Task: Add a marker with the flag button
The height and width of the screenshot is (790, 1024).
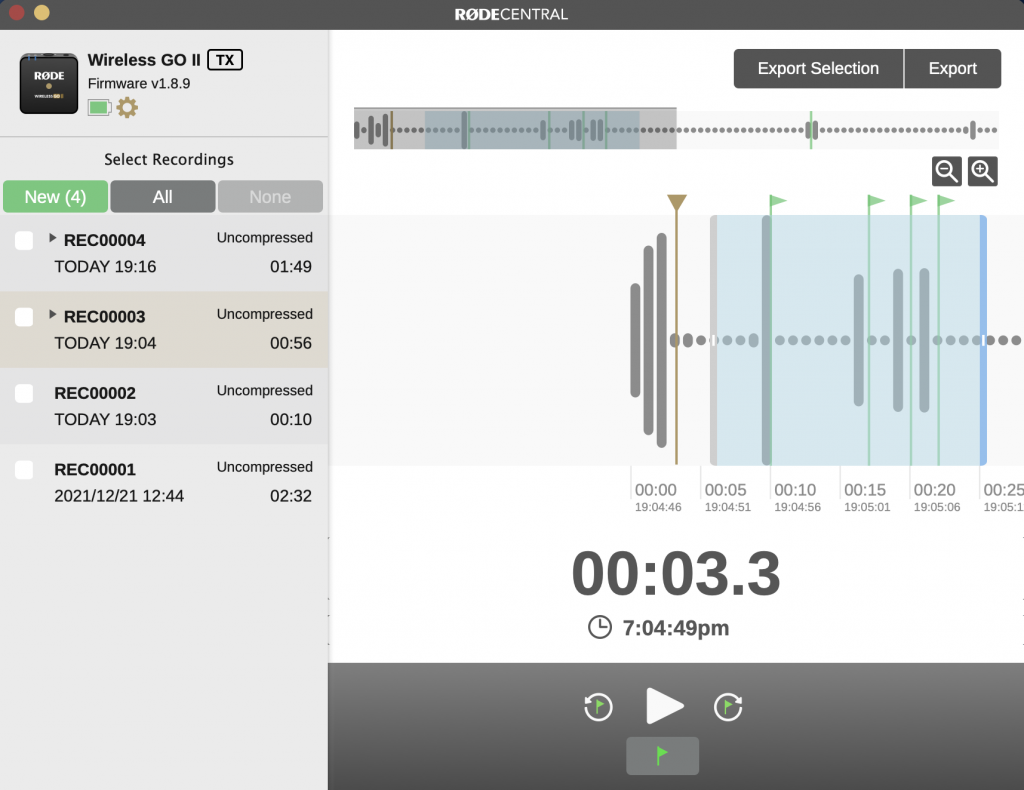Action: [662, 756]
